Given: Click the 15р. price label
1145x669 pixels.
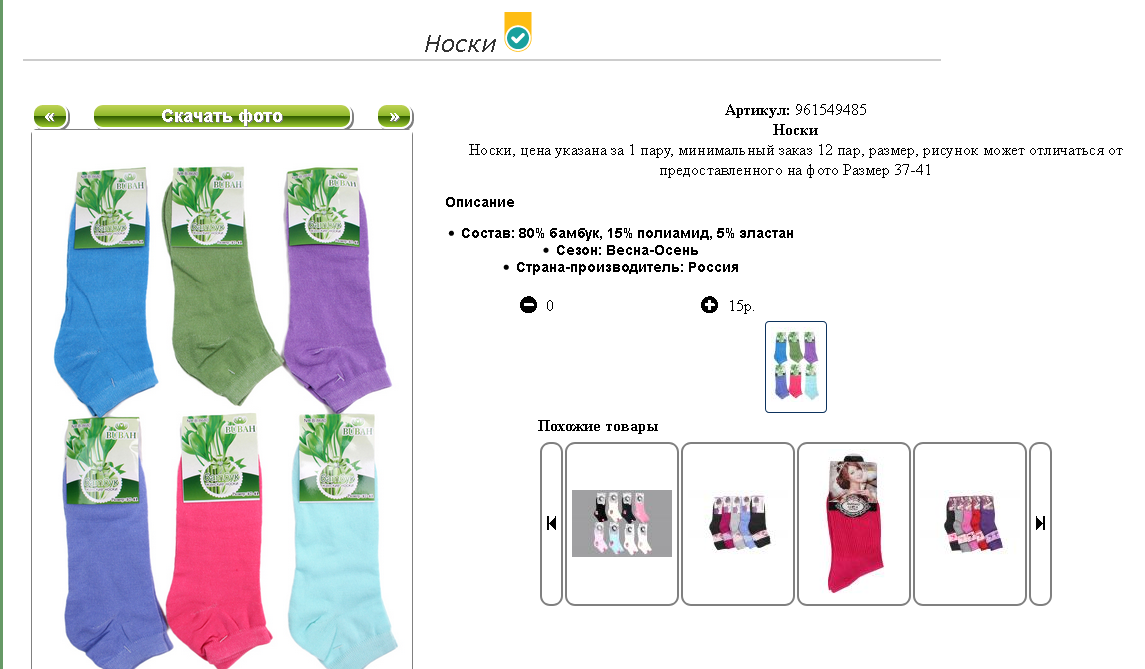Looking at the screenshot, I should pyautogui.click(x=741, y=306).
